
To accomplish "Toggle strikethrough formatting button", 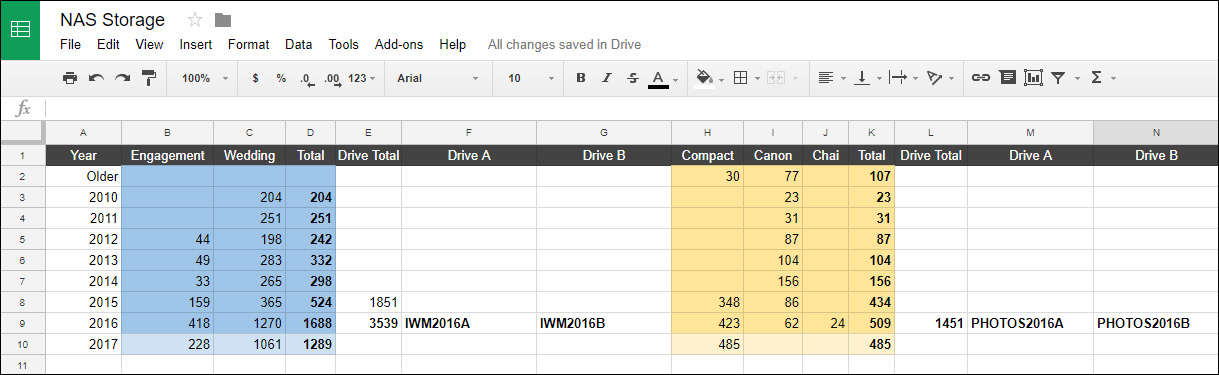I will [x=632, y=78].
